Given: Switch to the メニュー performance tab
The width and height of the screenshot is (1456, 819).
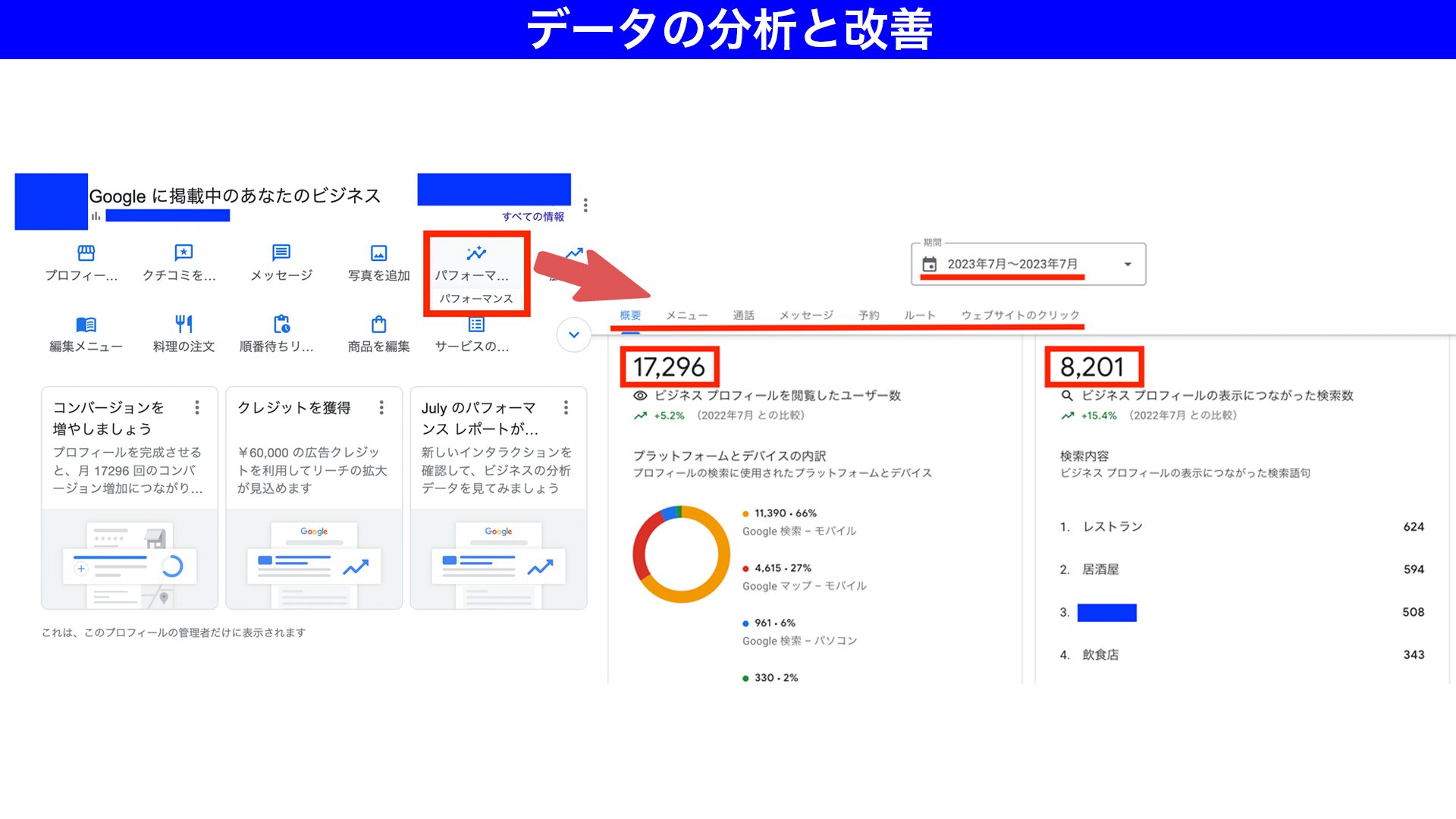Looking at the screenshot, I should tap(686, 315).
